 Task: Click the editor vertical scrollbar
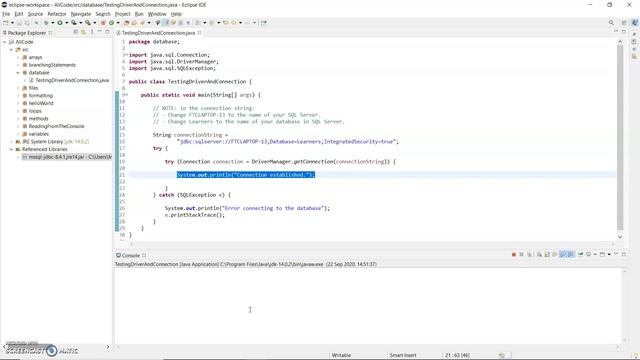620,137
